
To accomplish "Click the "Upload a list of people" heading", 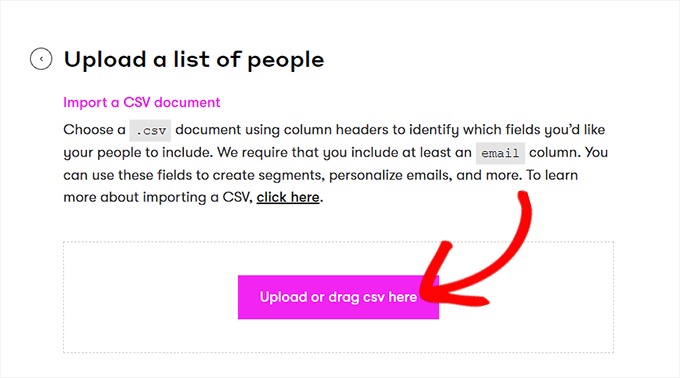I will [194, 59].
